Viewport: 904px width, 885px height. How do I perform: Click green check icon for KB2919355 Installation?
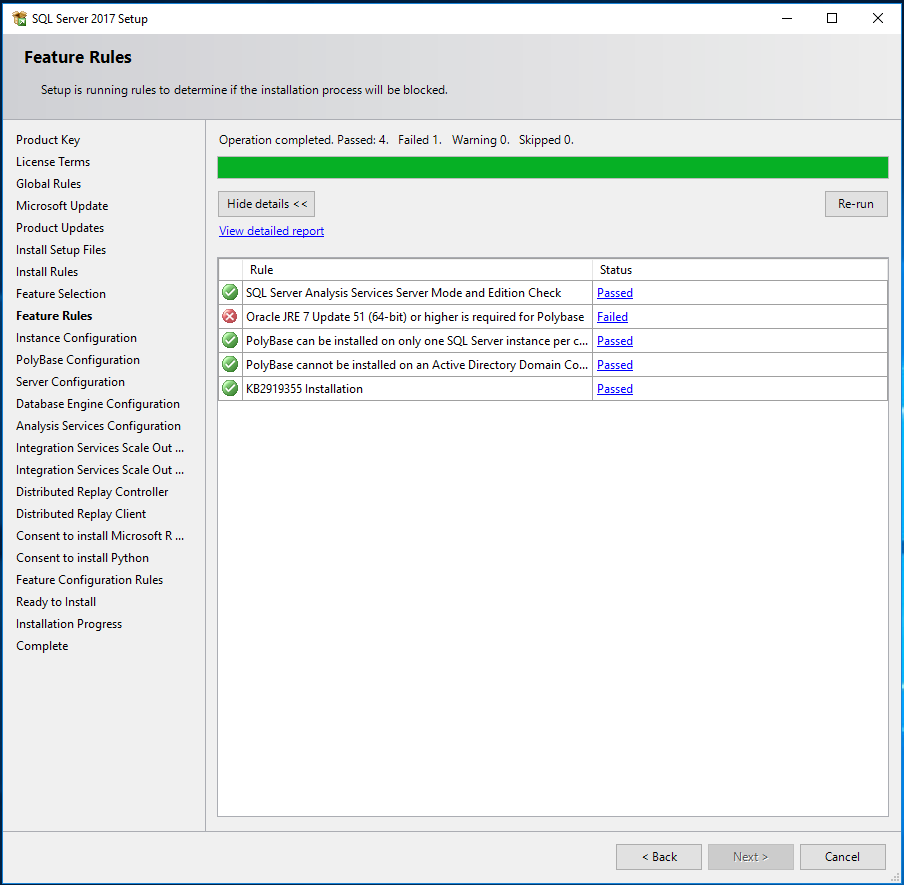click(230, 389)
